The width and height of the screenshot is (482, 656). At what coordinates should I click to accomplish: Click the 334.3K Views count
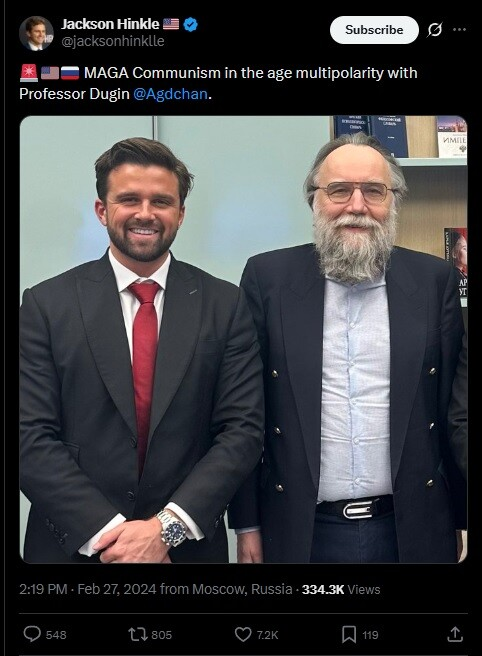[341, 589]
